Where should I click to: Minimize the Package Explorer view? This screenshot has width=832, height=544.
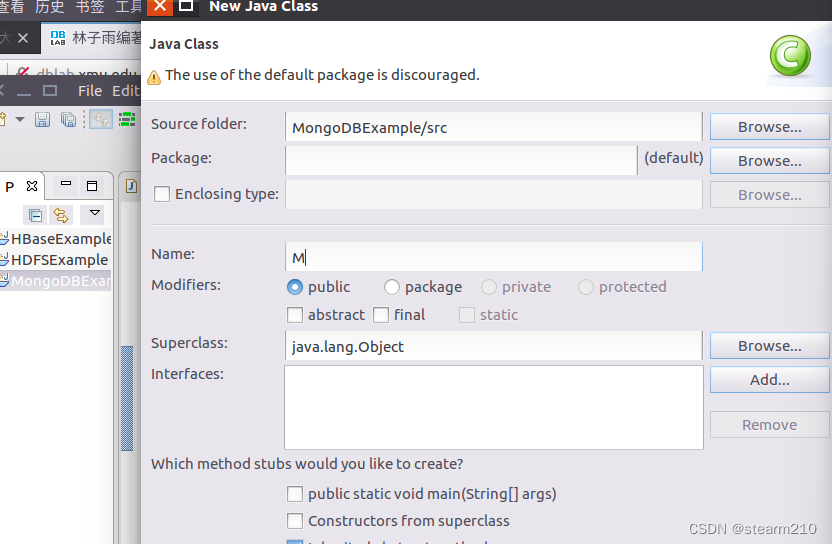tap(66, 185)
